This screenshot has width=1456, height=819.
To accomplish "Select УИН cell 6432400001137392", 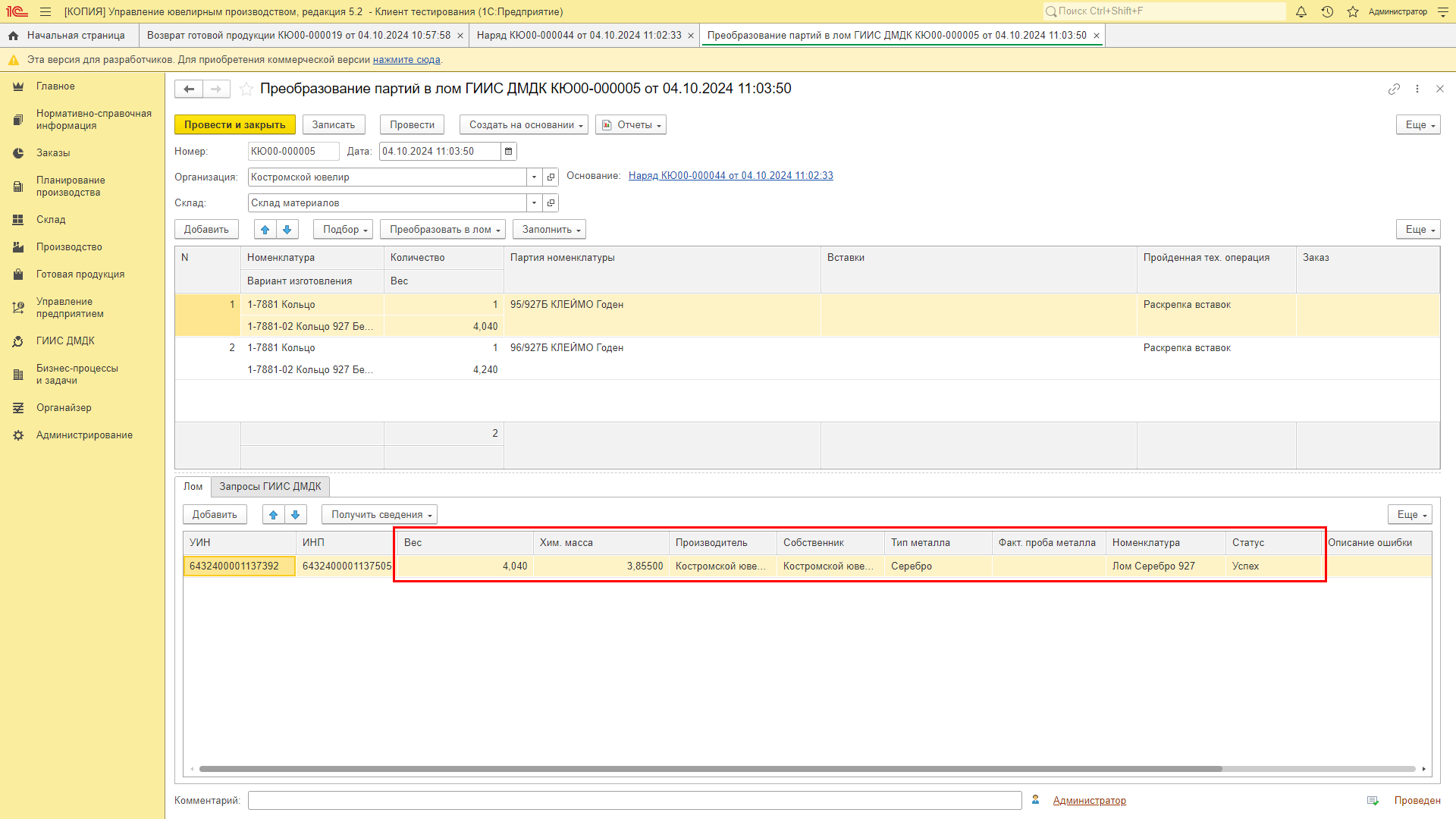I will [x=239, y=566].
